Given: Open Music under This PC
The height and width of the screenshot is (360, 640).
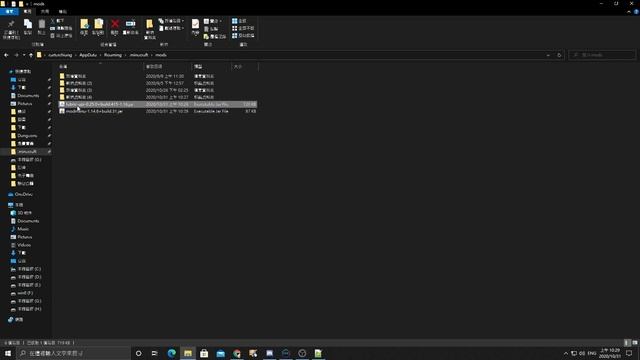Looking at the screenshot, I should (20, 229).
